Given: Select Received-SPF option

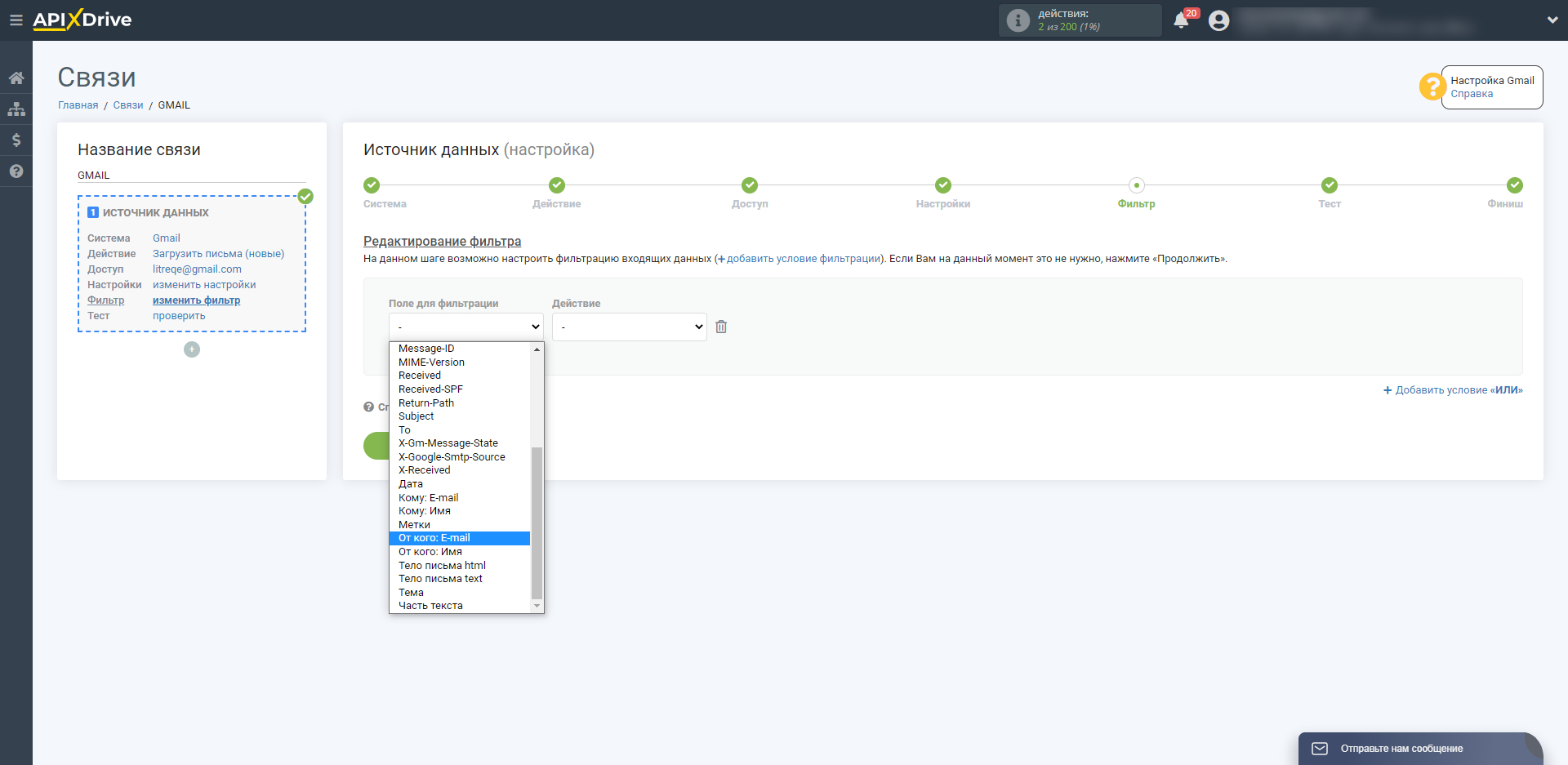Looking at the screenshot, I should [x=460, y=389].
